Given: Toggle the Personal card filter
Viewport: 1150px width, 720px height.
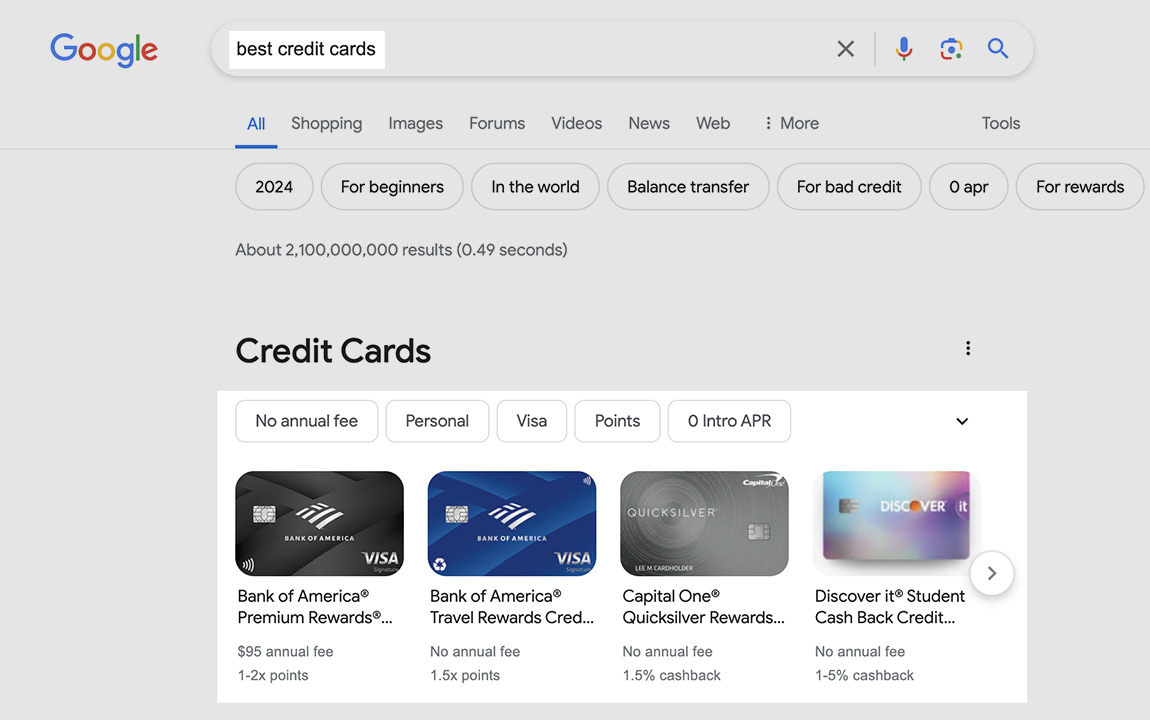Looking at the screenshot, I should [437, 421].
